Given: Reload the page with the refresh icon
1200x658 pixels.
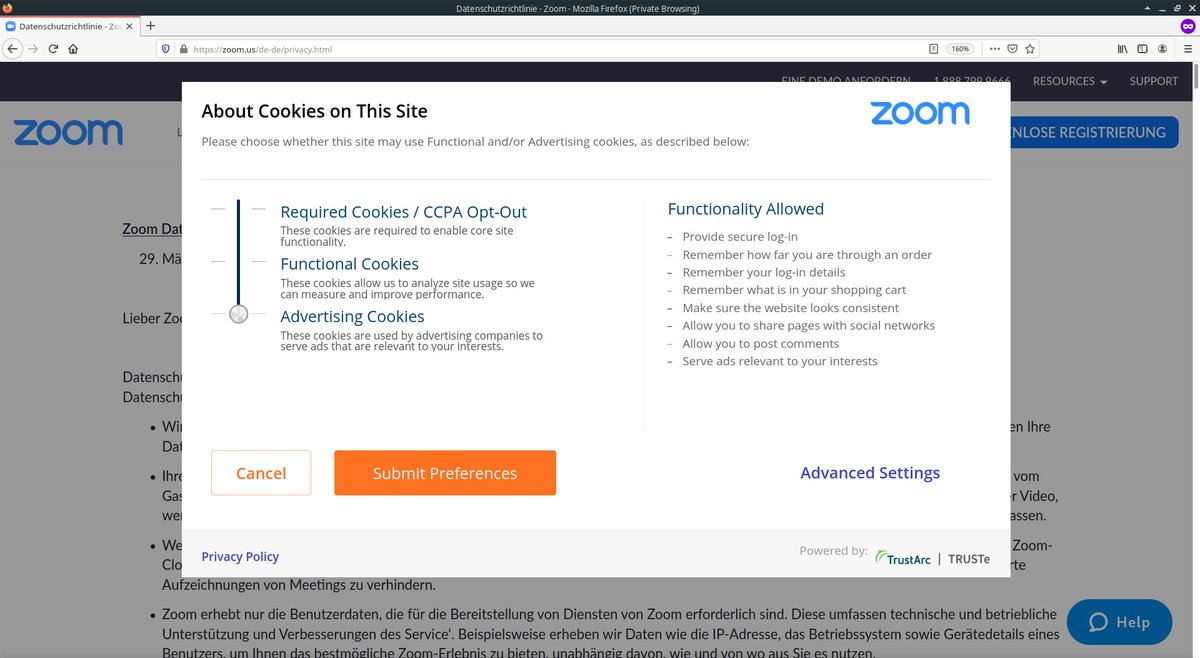Looking at the screenshot, I should 53,48.
